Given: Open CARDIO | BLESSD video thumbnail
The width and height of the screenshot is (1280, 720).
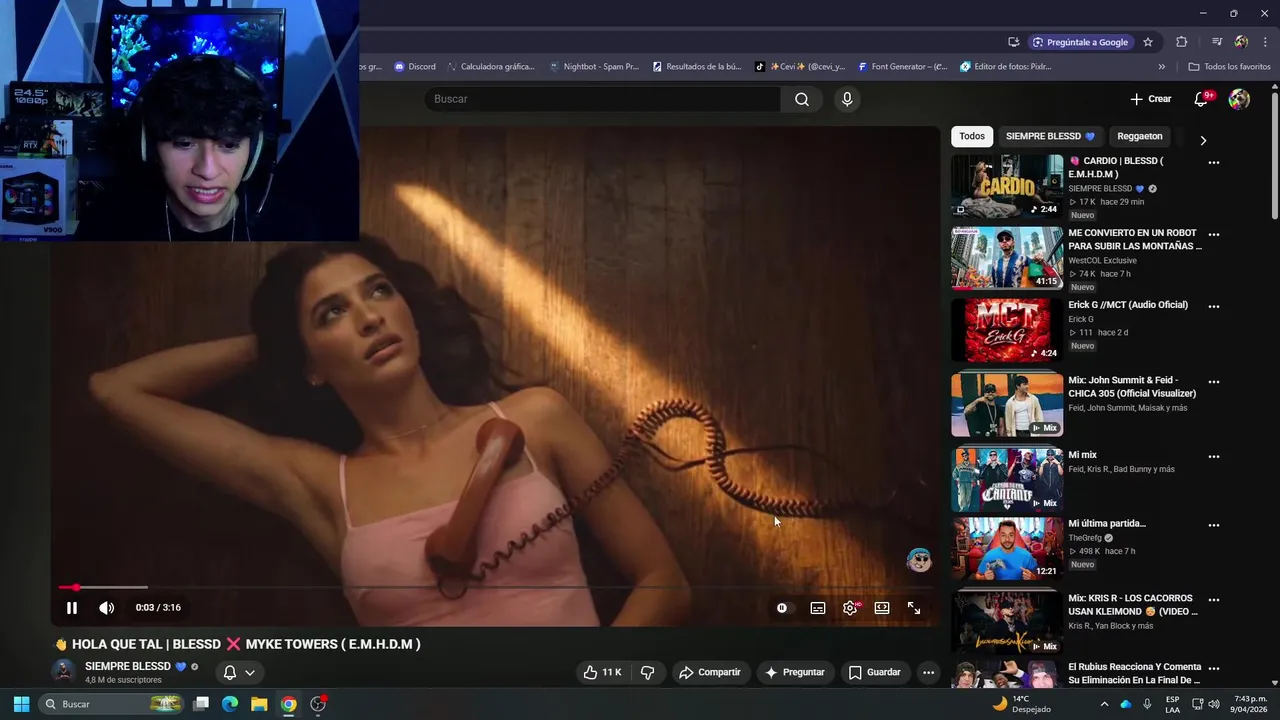Looking at the screenshot, I should [x=1007, y=185].
